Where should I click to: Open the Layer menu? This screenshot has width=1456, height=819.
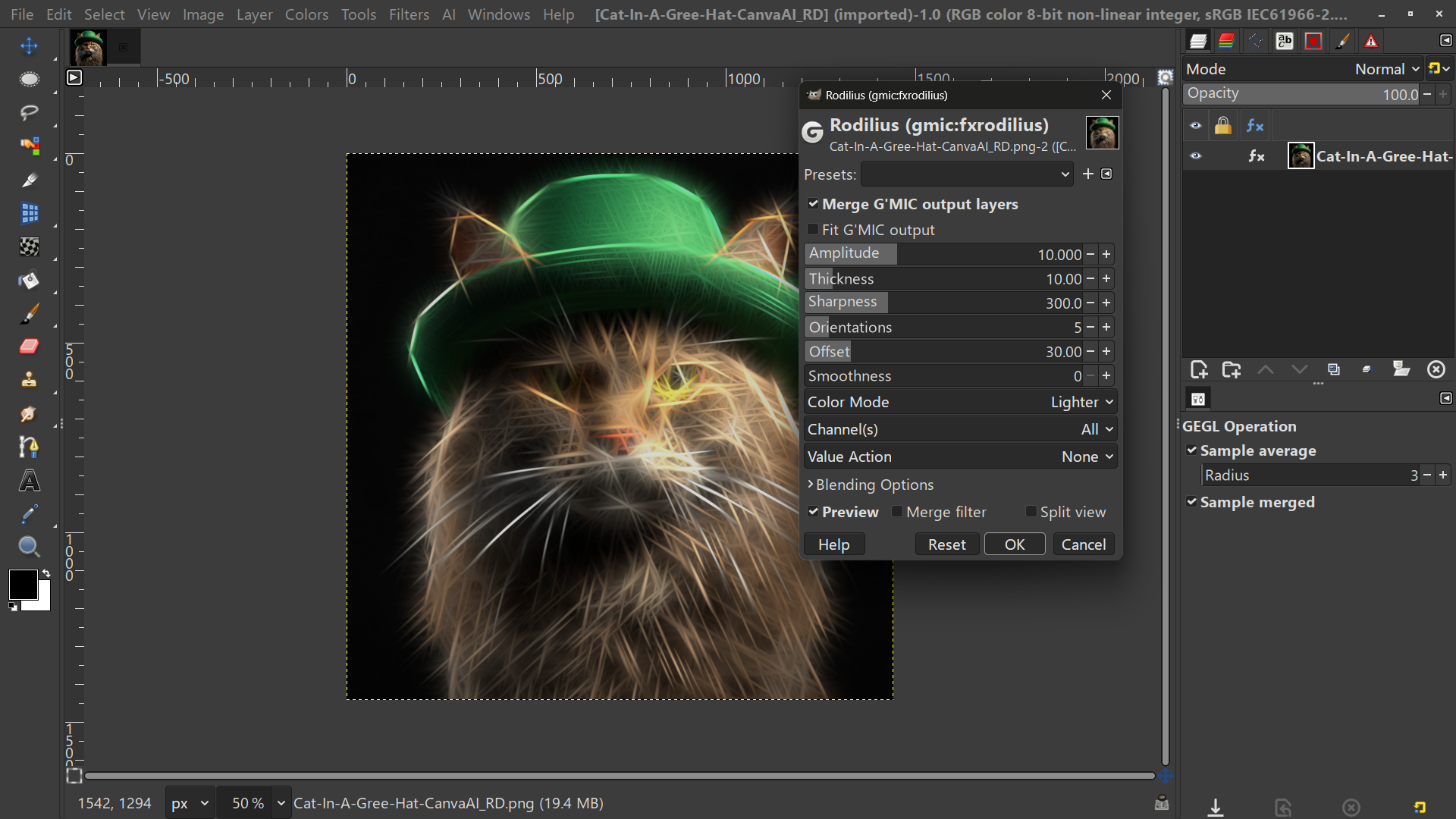coord(254,14)
